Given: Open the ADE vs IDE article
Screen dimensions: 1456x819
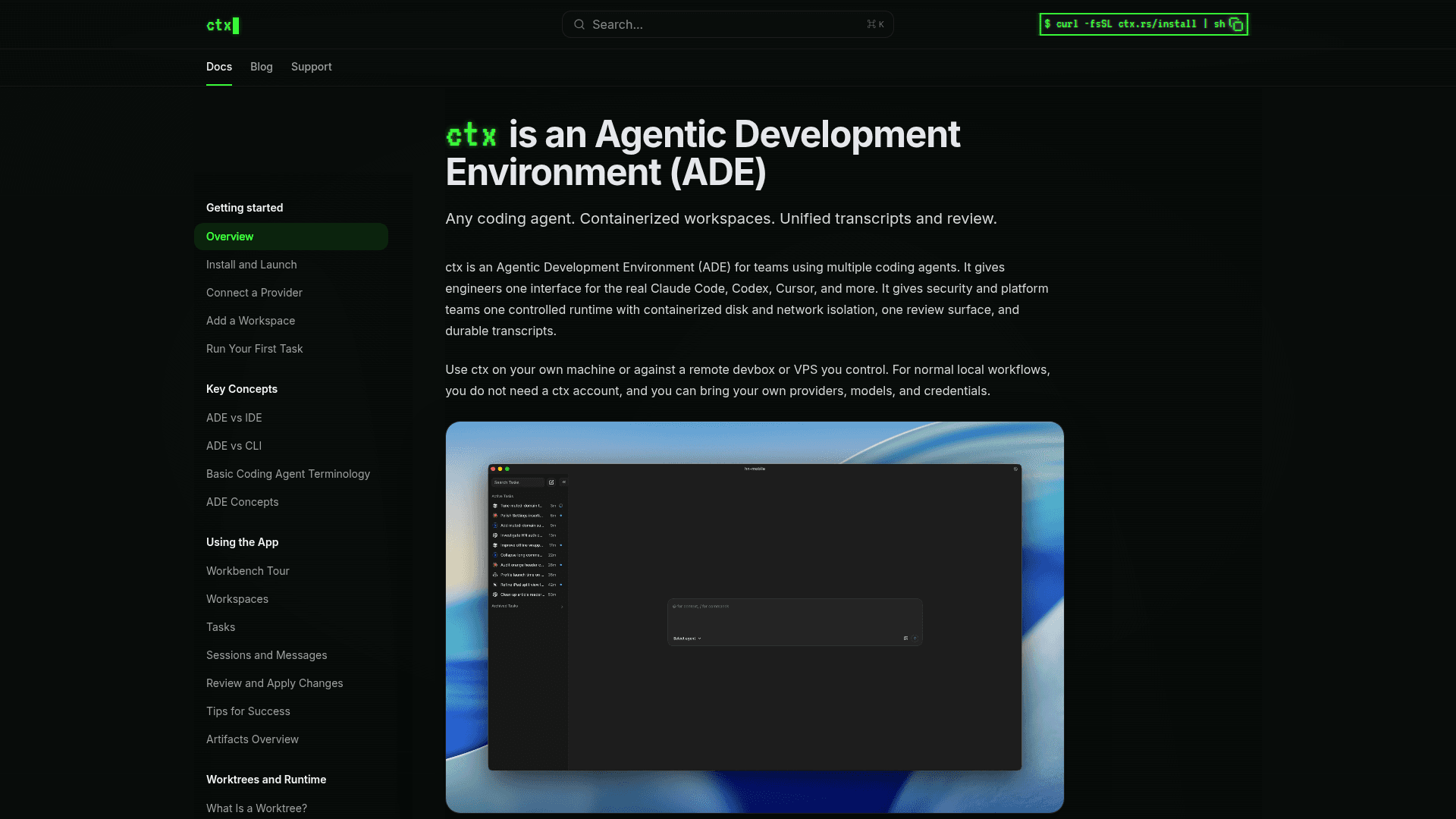Looking at the screenshot, I should point(234,418).
